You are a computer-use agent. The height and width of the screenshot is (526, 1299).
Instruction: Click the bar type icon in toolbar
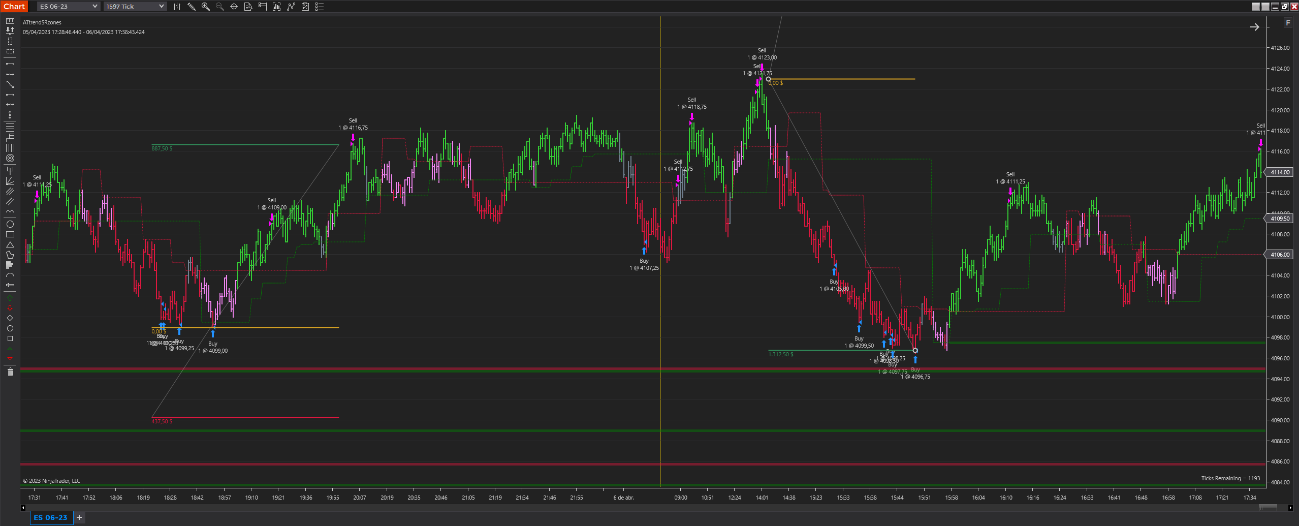pyautogui.click(x=176, y=6)
